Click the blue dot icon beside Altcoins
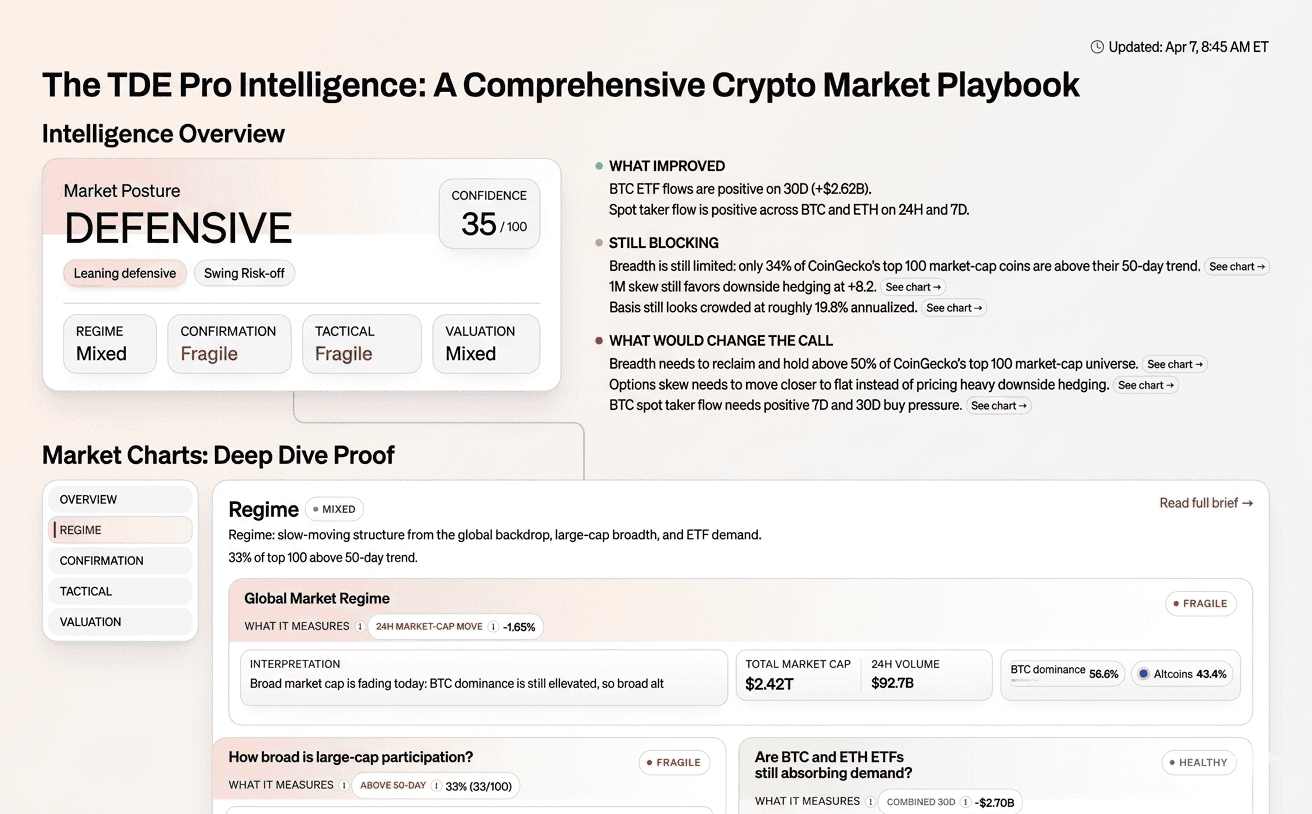Image resolution: width=1312 pixels, height=814 pixels. (x=1144, y=674)
